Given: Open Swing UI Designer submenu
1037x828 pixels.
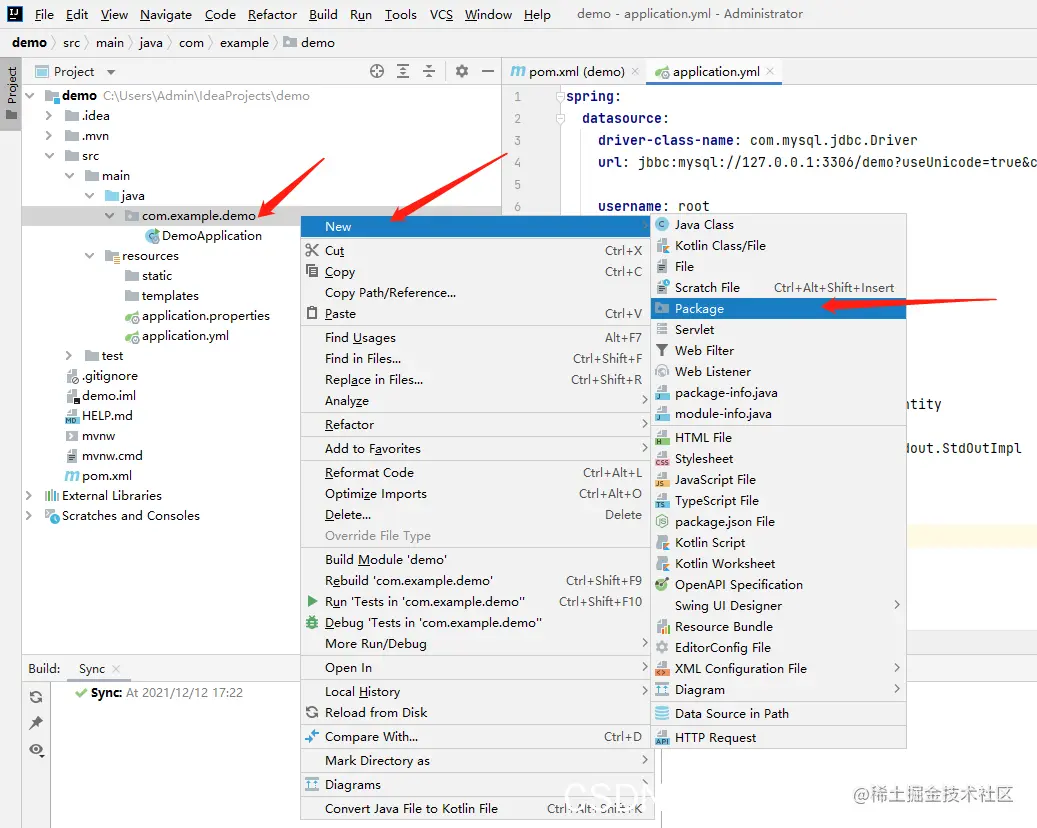Looking at the screenshot, I should tap(778, 606).
